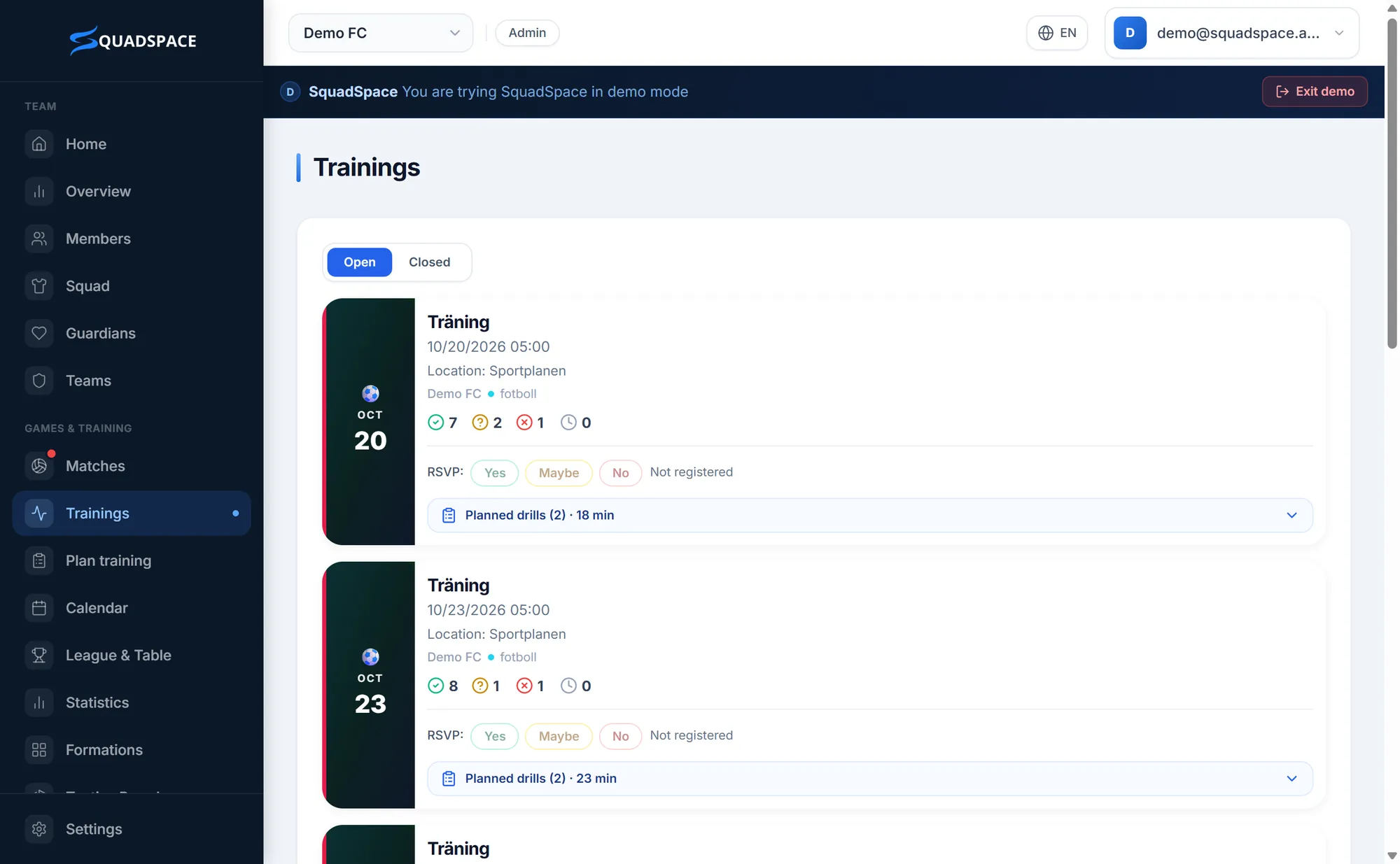The height and width of the screenshot is (864, 1400).
Task: Switch to the Open trainings tab
Action: pos(359,262)
